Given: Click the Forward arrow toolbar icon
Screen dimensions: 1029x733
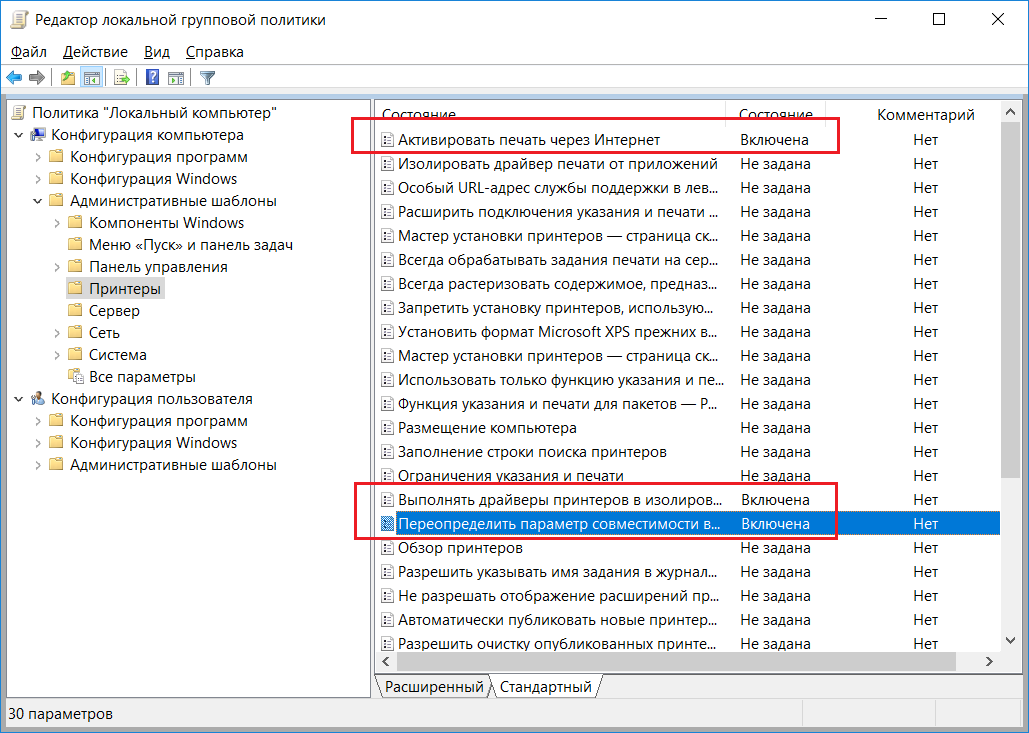Looking at the screenshot, I should (x=37, y=78).
